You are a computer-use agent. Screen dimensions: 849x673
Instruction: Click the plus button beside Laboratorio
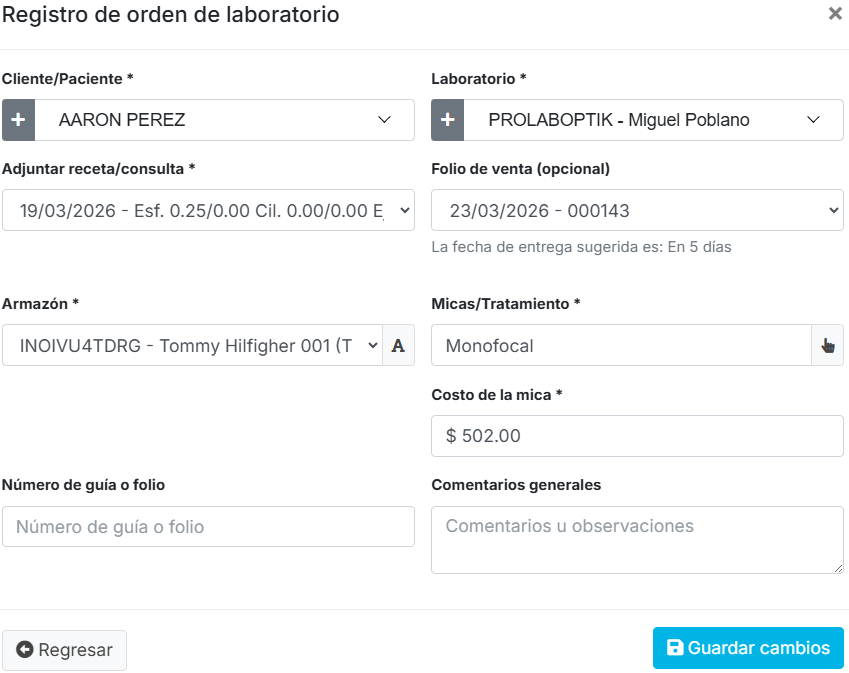pyautogui.click(x=447, y=120)
